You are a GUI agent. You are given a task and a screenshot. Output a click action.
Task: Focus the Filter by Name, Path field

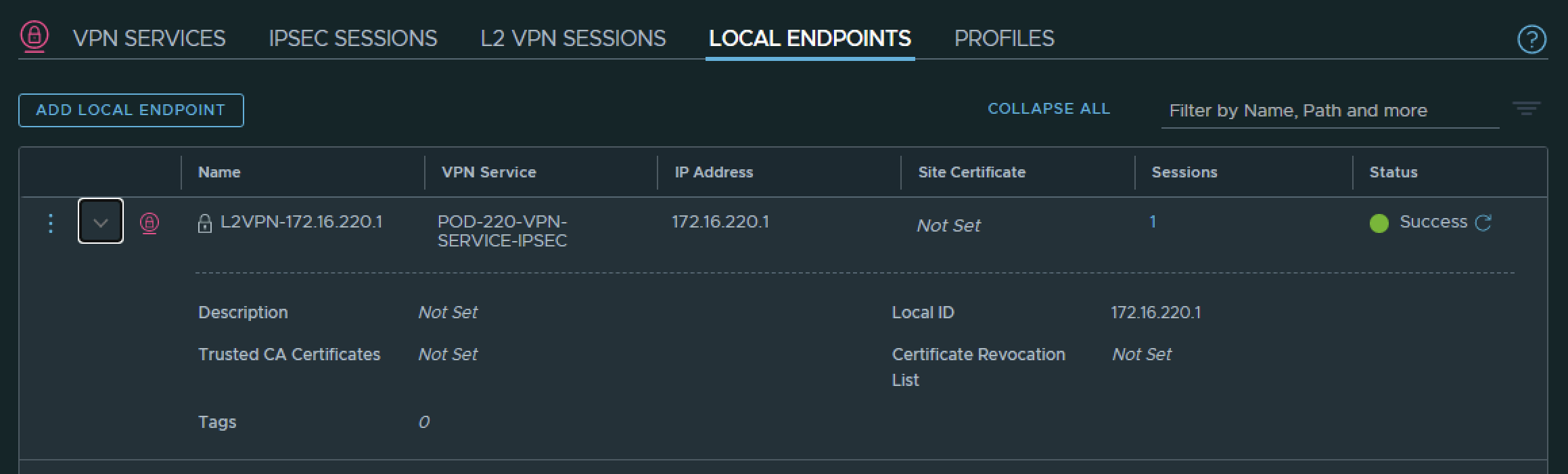[x=1329, y=111]
